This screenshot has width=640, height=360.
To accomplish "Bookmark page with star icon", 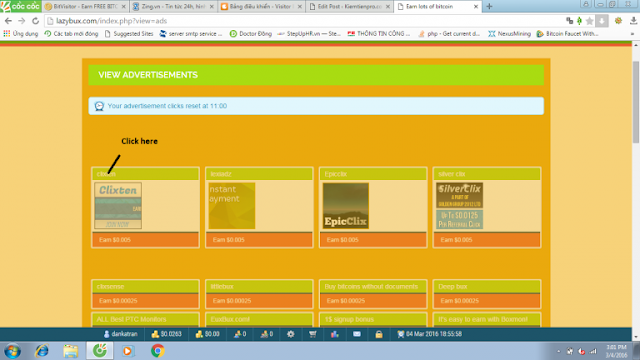I will pyautogui.click(x=589, y=21).
